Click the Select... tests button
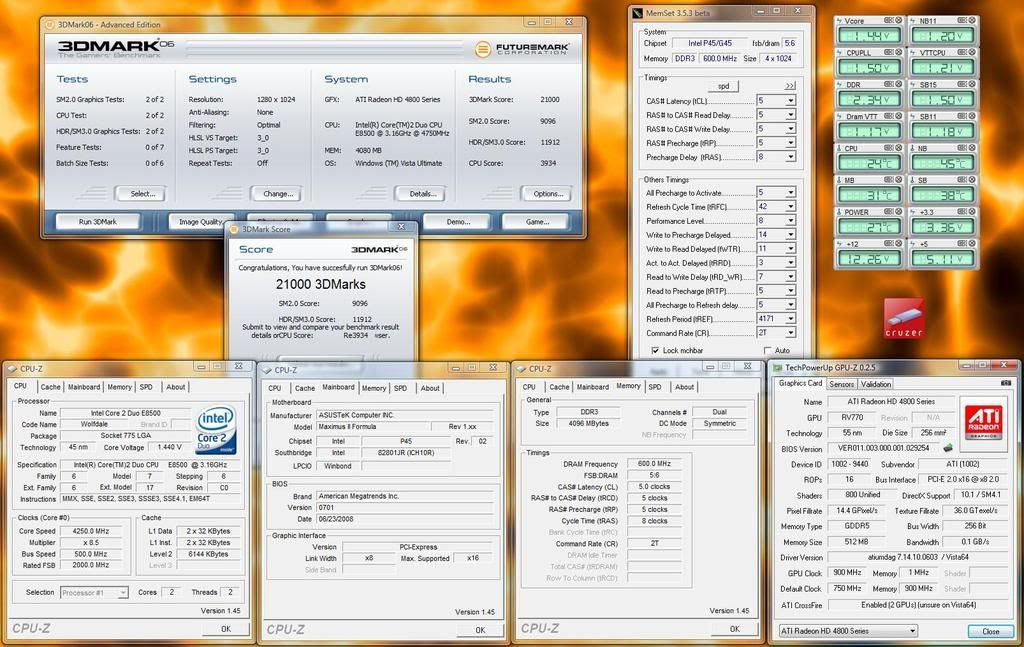Image resolution: width=1024 pixels, height=647 pixels. point(142,194)
